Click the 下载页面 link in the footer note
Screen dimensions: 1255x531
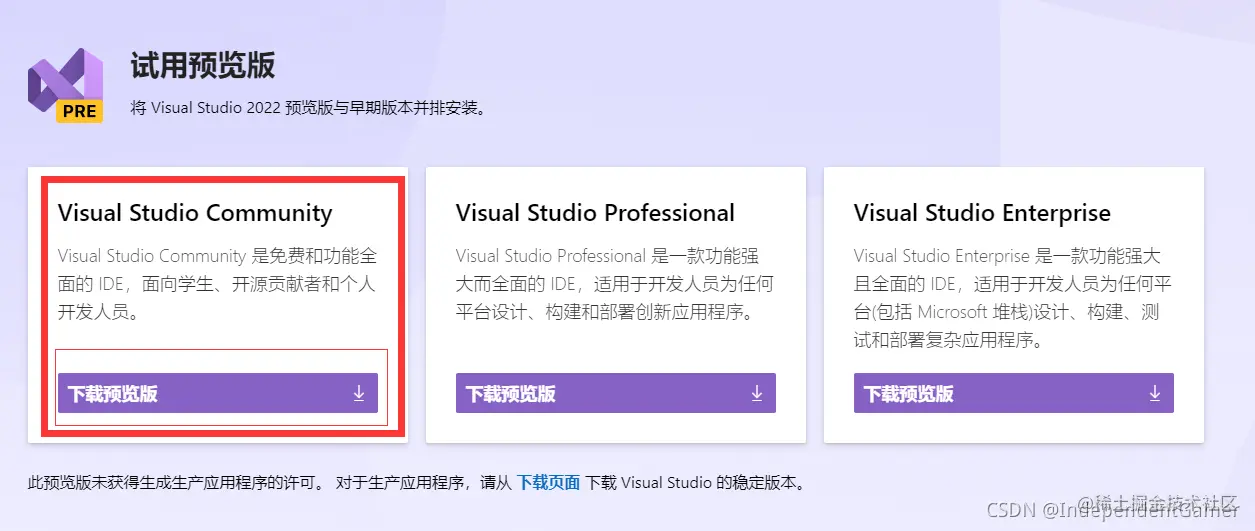(x=548, y=483)
